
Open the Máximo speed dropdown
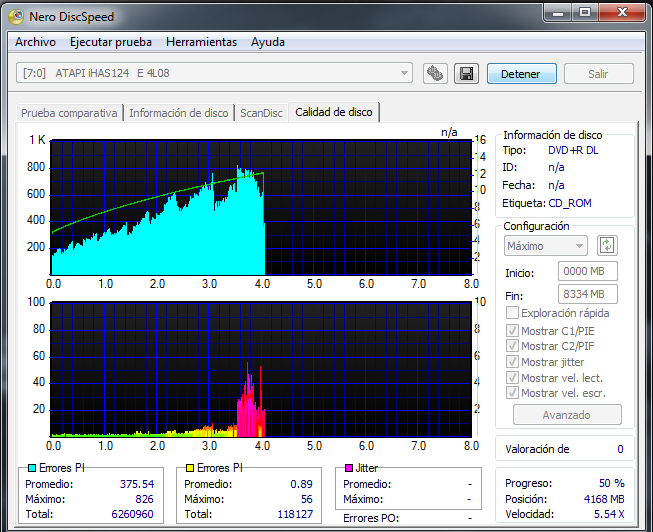545,246
